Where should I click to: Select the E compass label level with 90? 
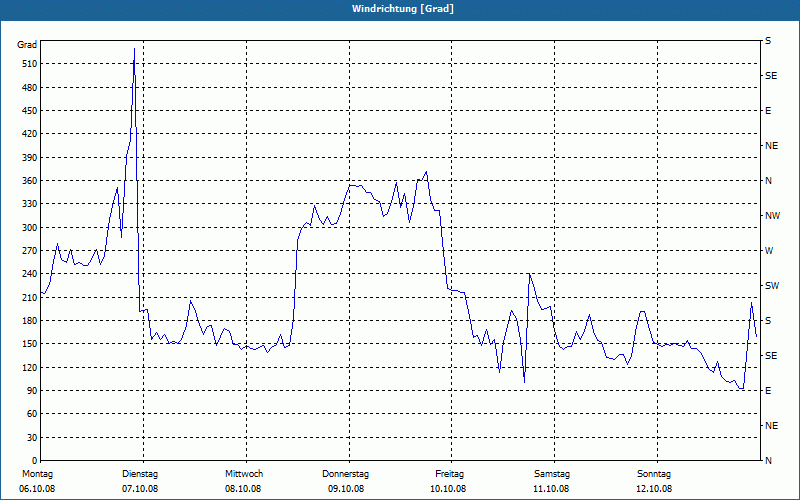click(768, 391)
